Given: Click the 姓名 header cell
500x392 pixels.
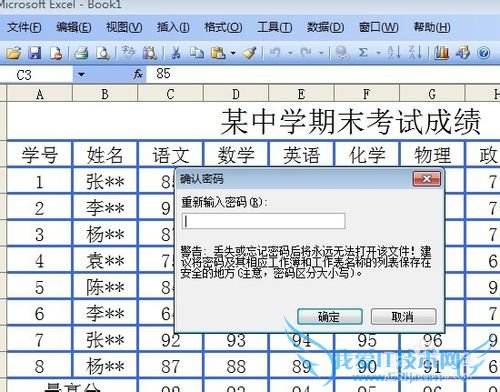Looking at the screenshot, I should coord(105,155).
